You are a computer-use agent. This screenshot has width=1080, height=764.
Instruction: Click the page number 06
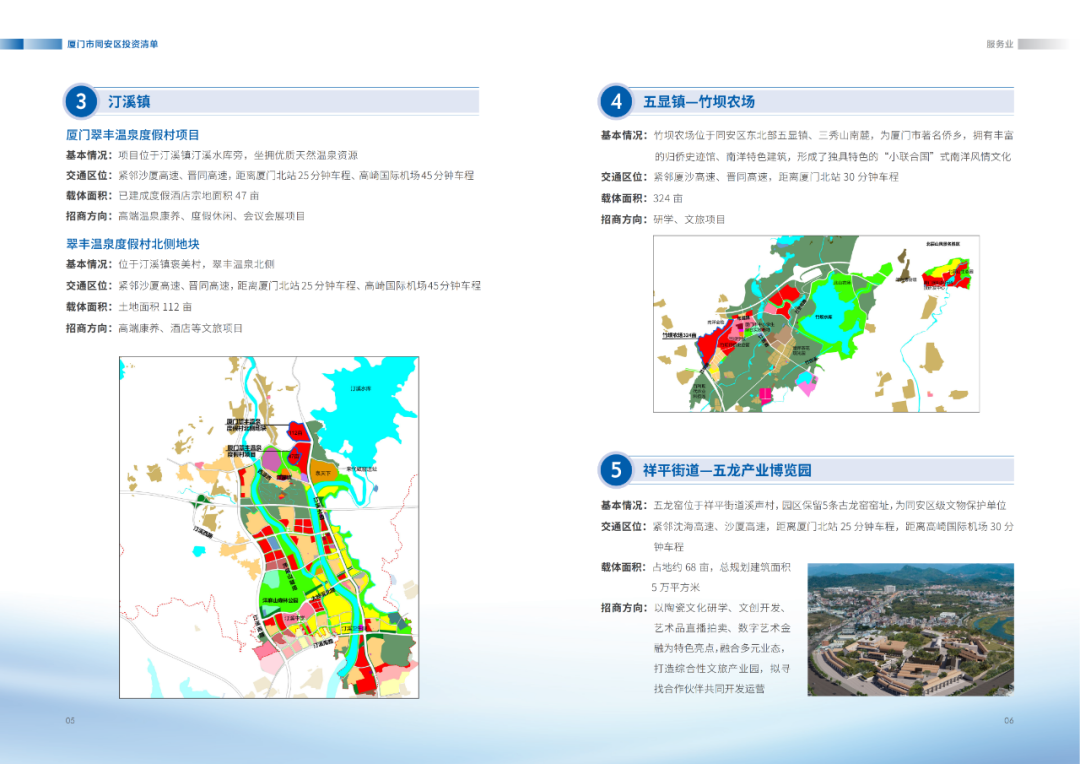[x=1009, y=721]
